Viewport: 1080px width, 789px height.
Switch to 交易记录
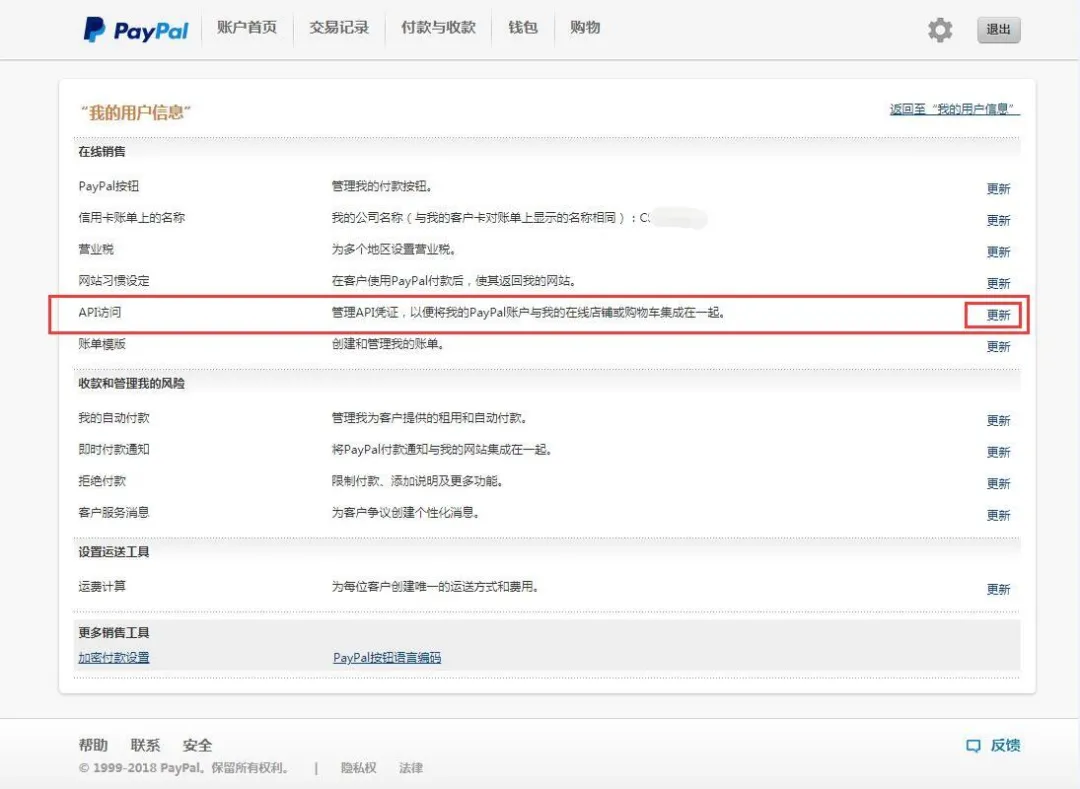click(x=338, y=28)
